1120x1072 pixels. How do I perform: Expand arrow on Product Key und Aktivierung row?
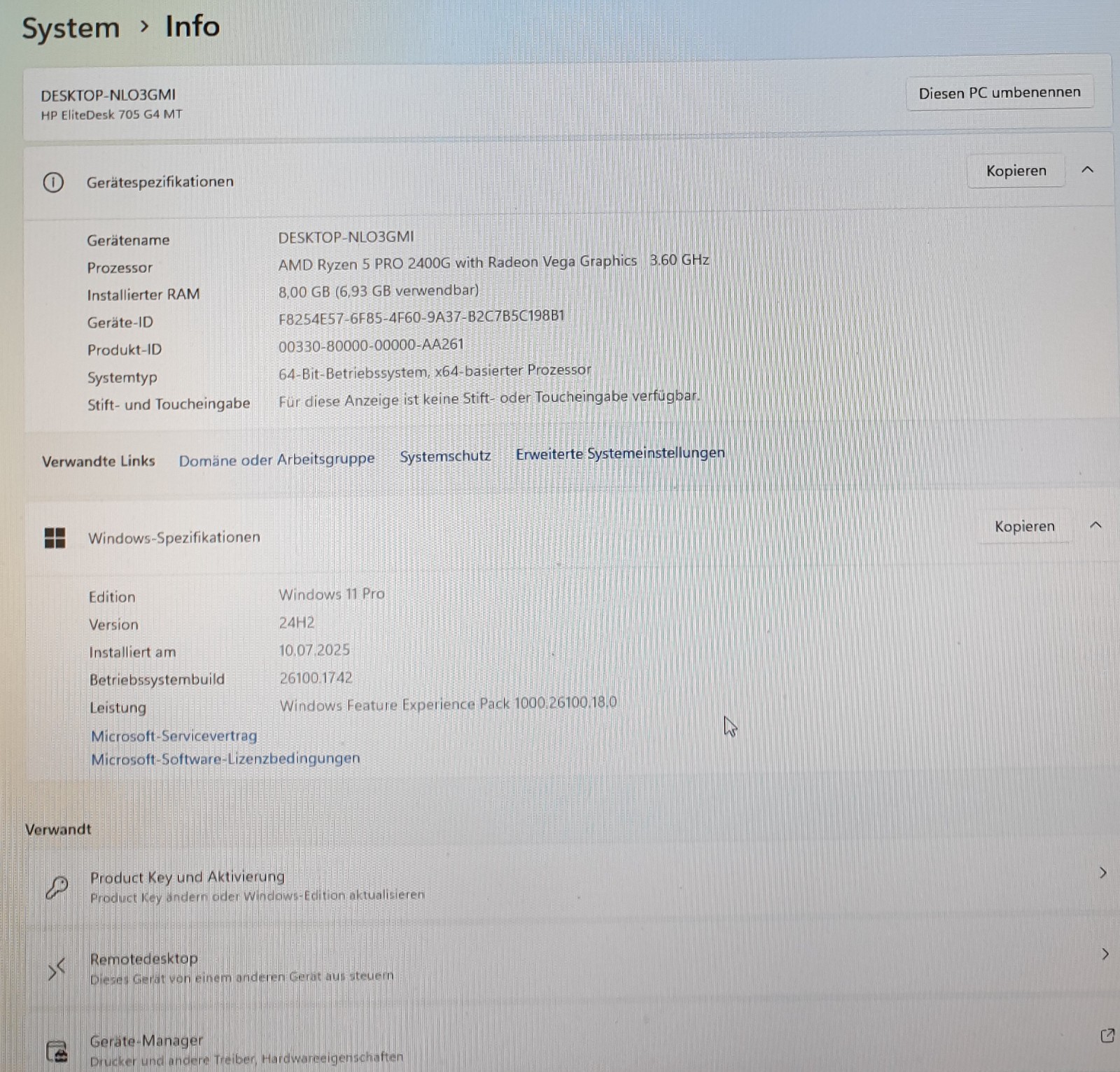1102,873
